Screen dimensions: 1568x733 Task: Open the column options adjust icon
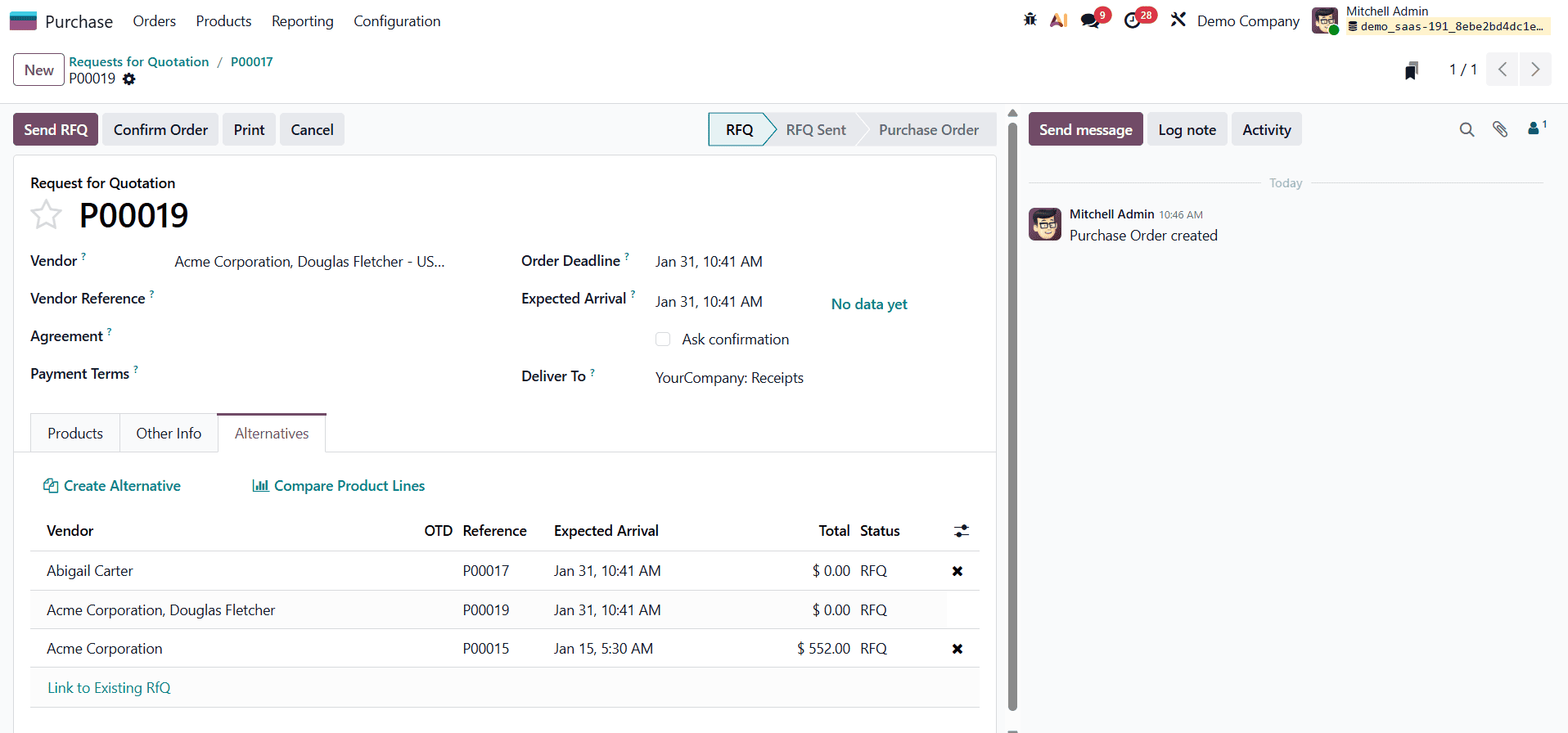[962, 531]
